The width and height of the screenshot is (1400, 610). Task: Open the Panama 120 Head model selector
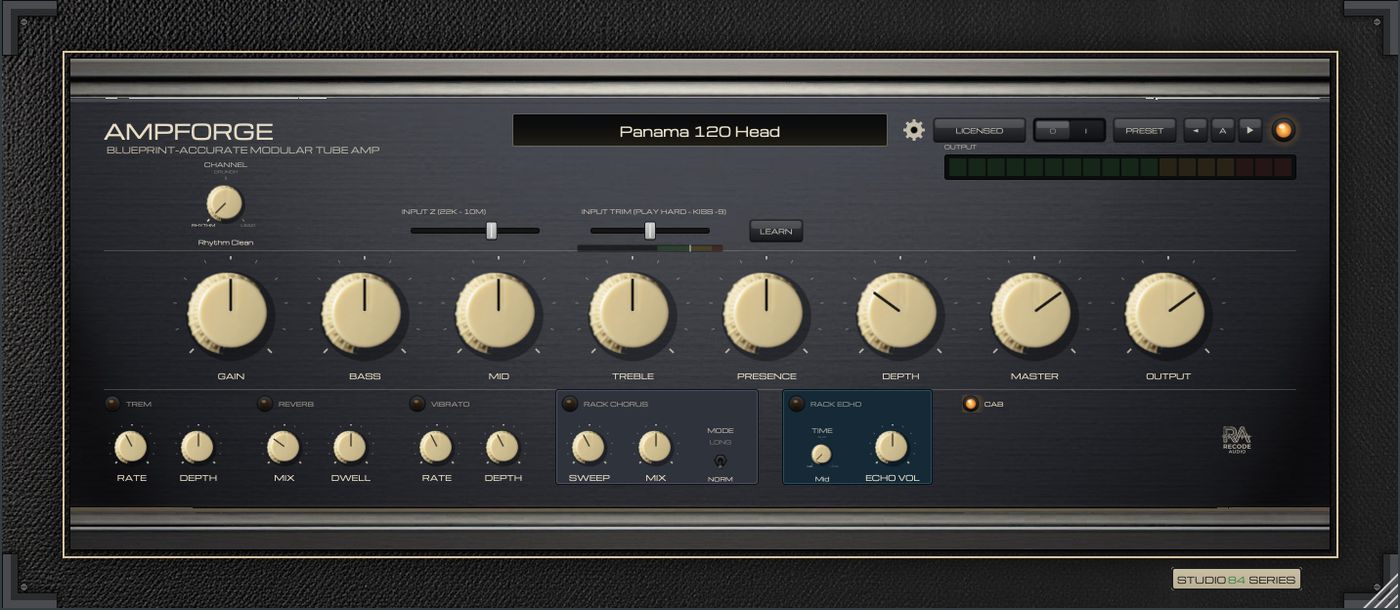699,131
